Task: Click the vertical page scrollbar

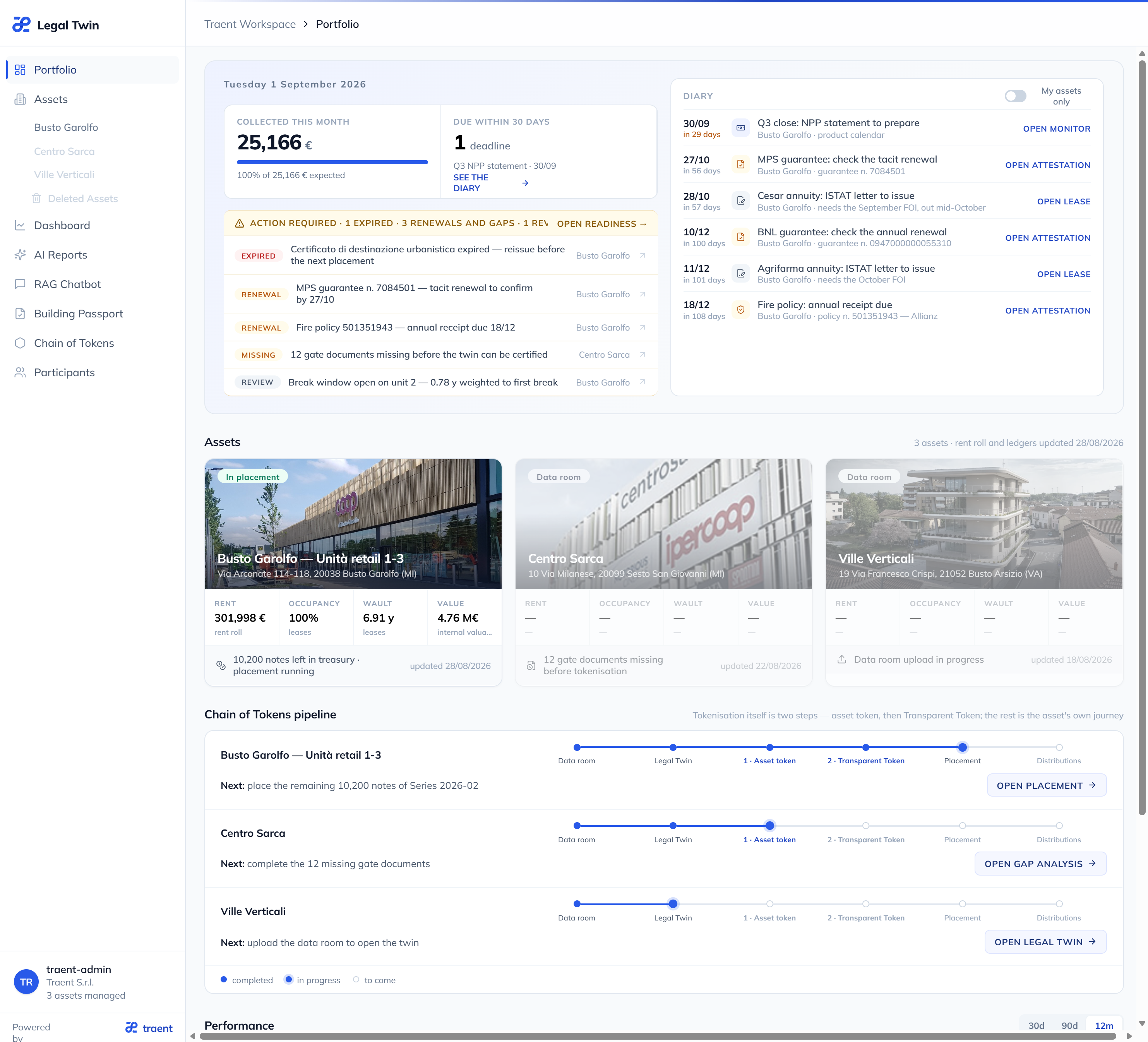Action: click(x=1142, y=437)
